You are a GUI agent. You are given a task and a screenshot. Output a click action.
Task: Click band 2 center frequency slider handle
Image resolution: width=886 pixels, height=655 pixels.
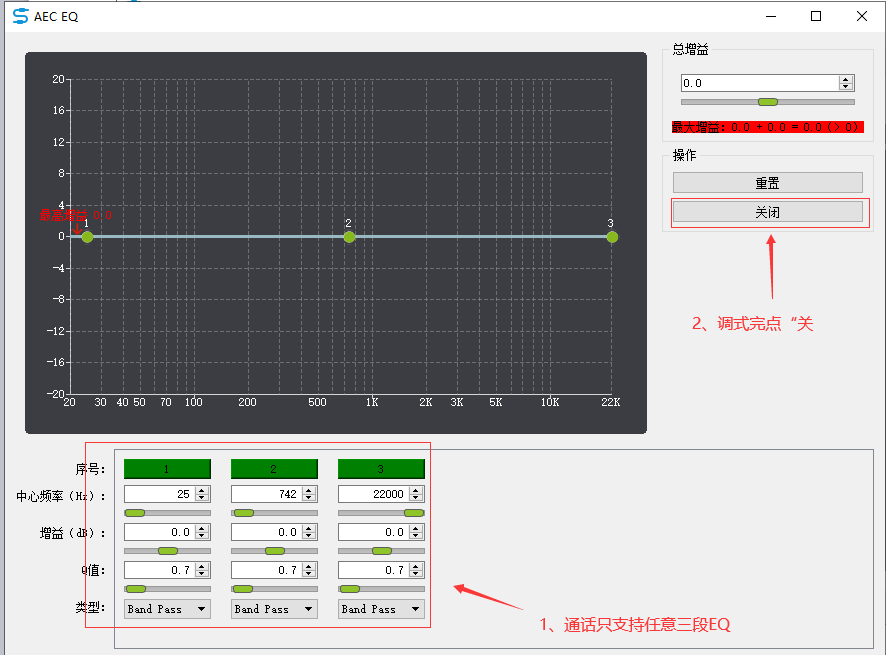244,513
